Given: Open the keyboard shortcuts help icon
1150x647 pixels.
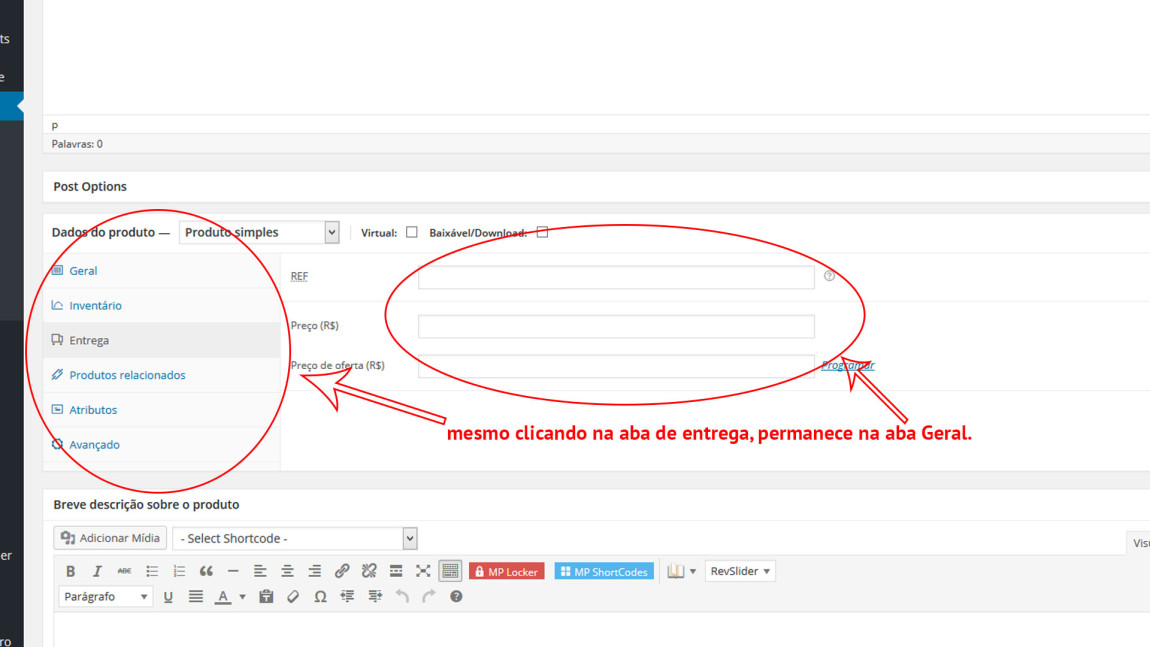Looking at the screenshot, I should [456, 597].
